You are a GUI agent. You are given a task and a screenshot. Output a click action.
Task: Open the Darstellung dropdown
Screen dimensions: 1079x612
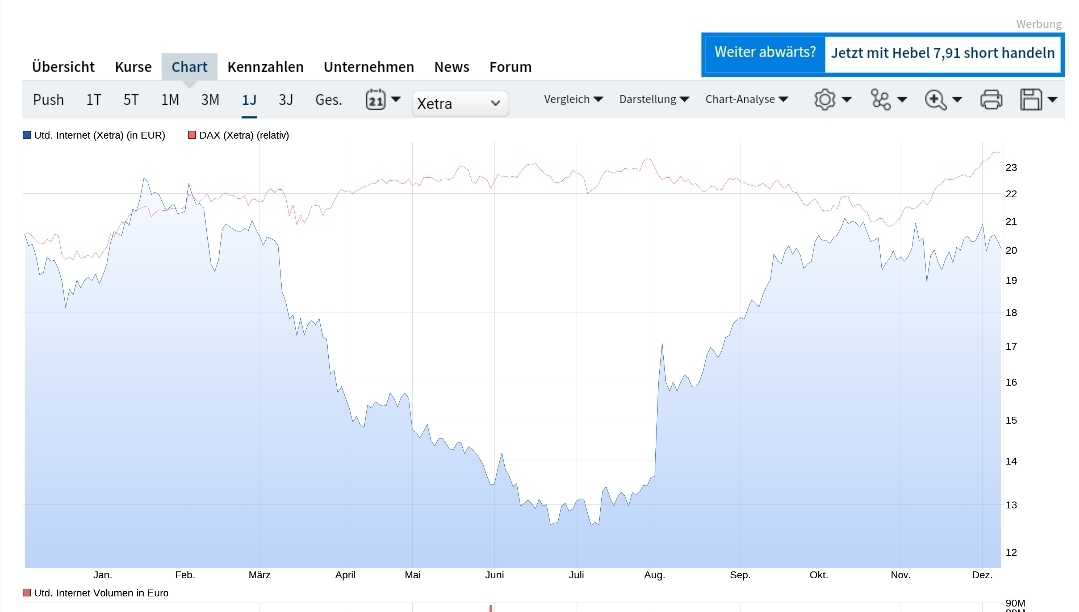pos(654,100)
